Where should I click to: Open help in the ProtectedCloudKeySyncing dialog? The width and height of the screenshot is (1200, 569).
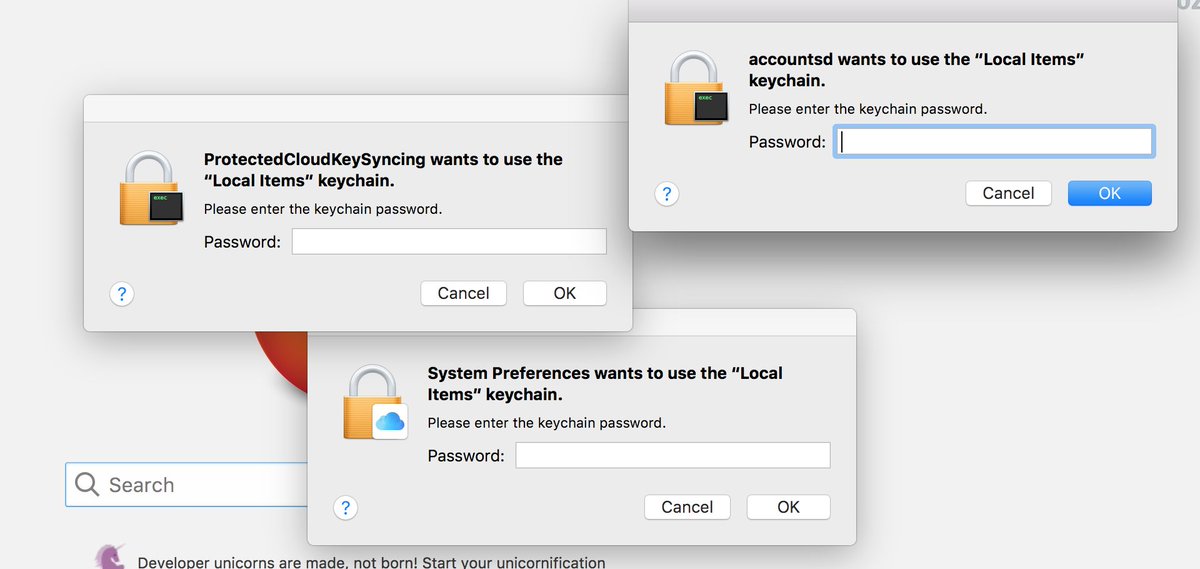(121, 294)
